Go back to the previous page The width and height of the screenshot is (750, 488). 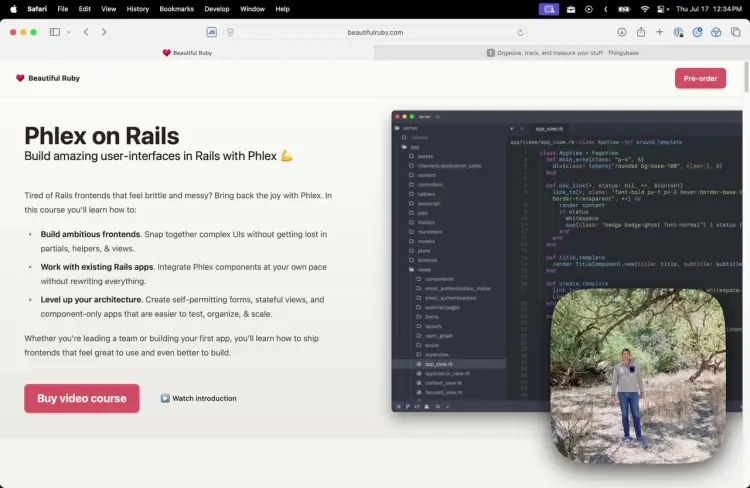[x=86, y=32]
